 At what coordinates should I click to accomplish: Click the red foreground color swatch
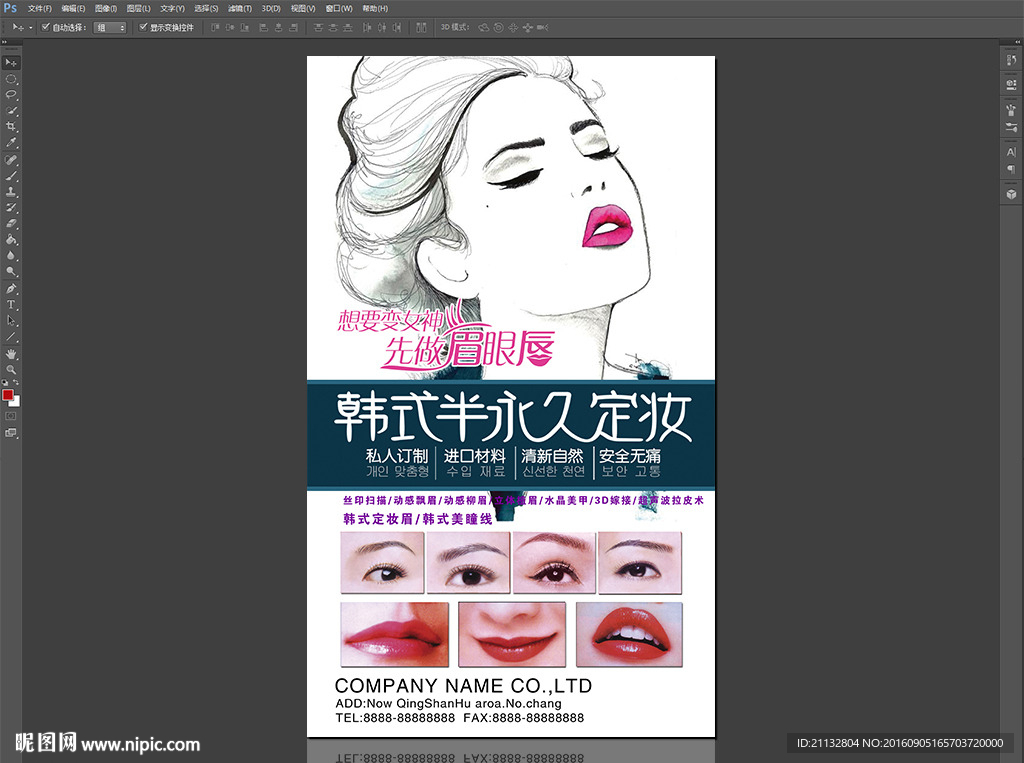coord(7,395)
